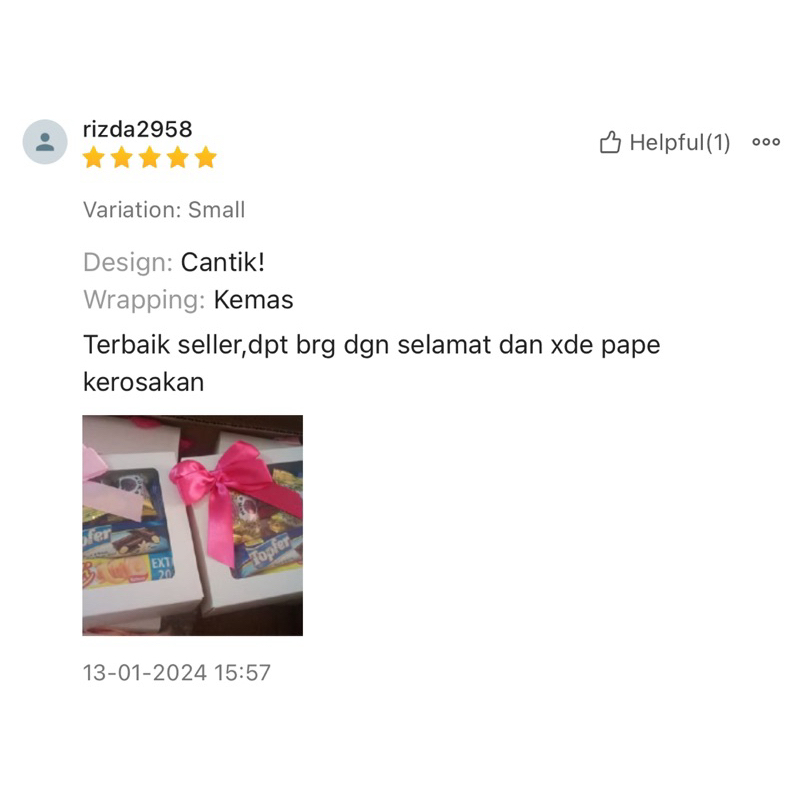Viewport: 800px width, 800px height.
Task: Click the Wrapping label
Action: pyautogui.click(x=144, y=299)
